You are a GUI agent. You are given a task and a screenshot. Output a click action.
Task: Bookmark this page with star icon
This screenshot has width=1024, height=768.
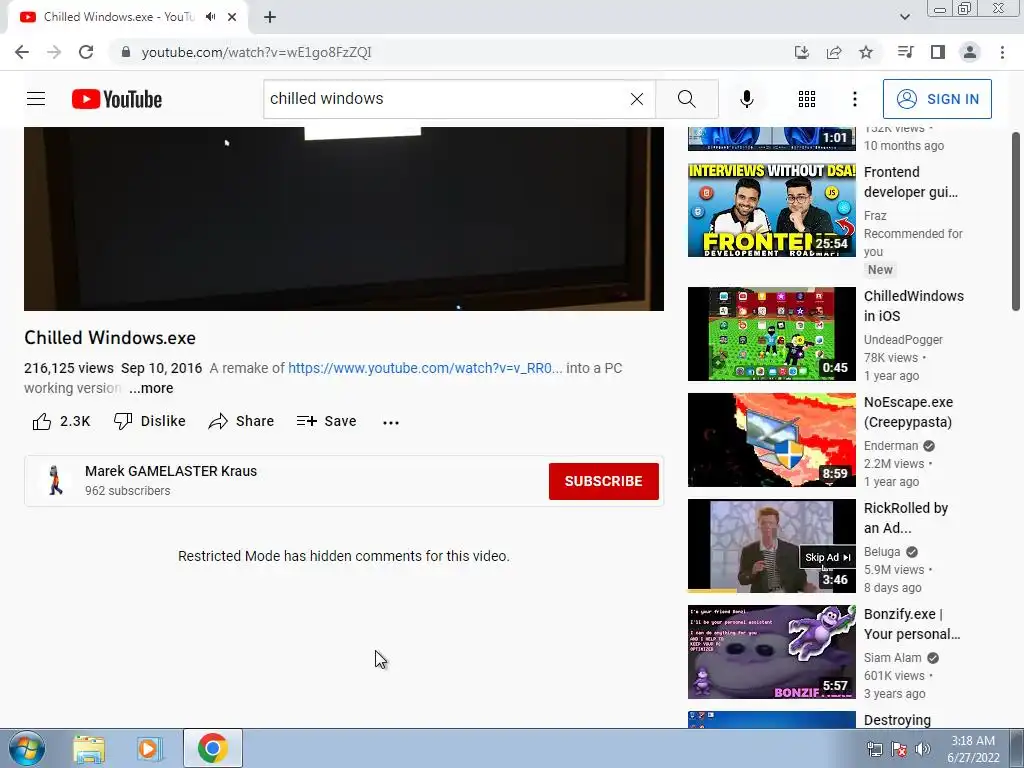[x=866, y=52]
